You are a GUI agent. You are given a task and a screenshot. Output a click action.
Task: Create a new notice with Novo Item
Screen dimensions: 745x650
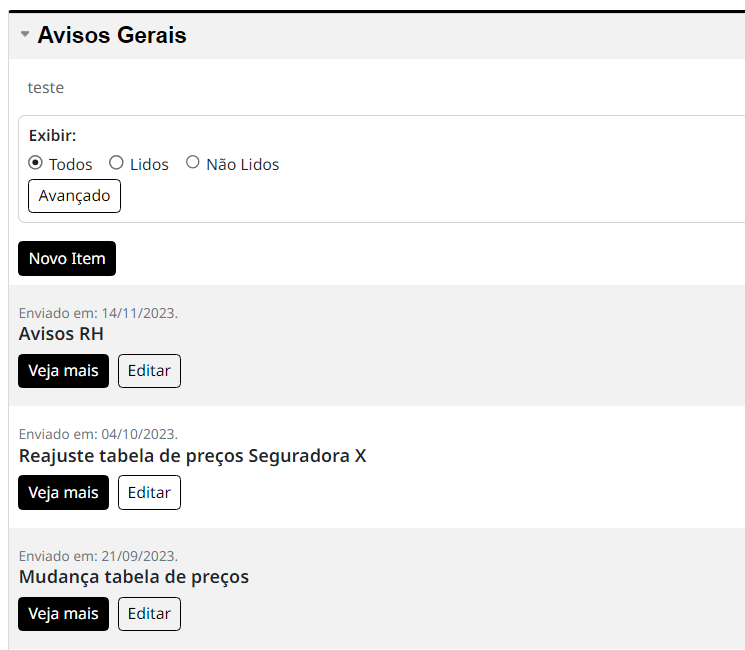coord(67,258)
